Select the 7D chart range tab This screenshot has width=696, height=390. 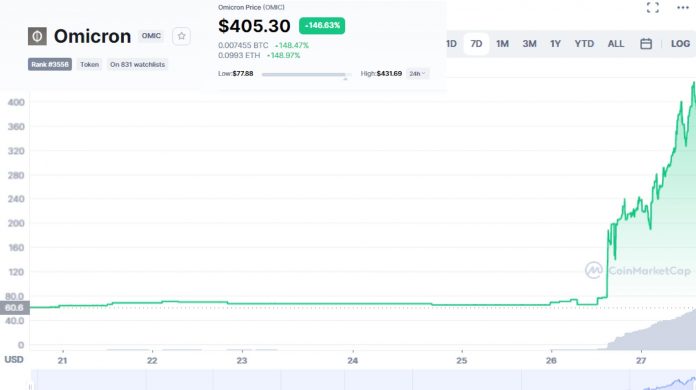pyautogui.click(x=476, y=44)
